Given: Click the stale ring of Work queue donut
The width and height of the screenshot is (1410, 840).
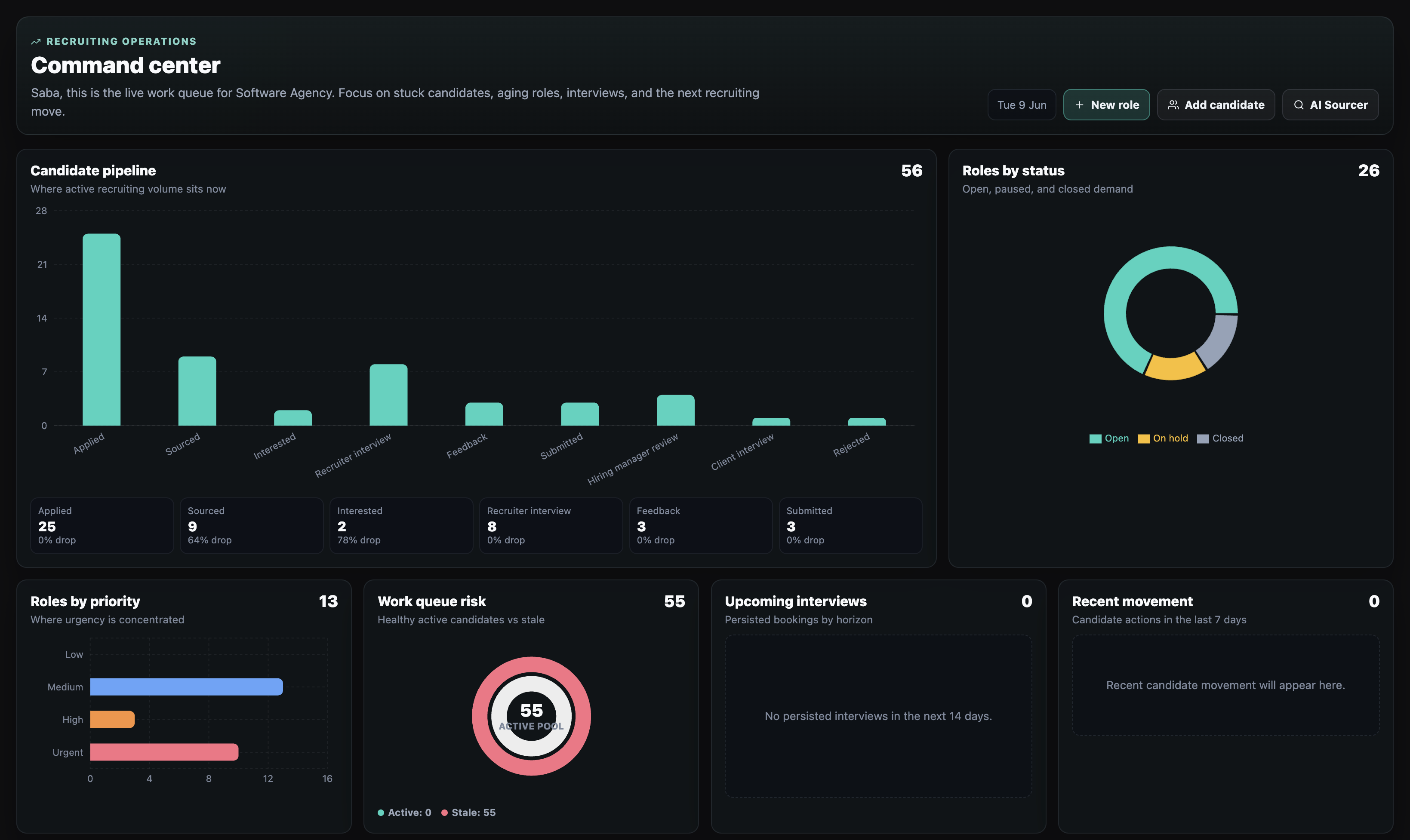Looking at the screenshot, I should [531, 665].
